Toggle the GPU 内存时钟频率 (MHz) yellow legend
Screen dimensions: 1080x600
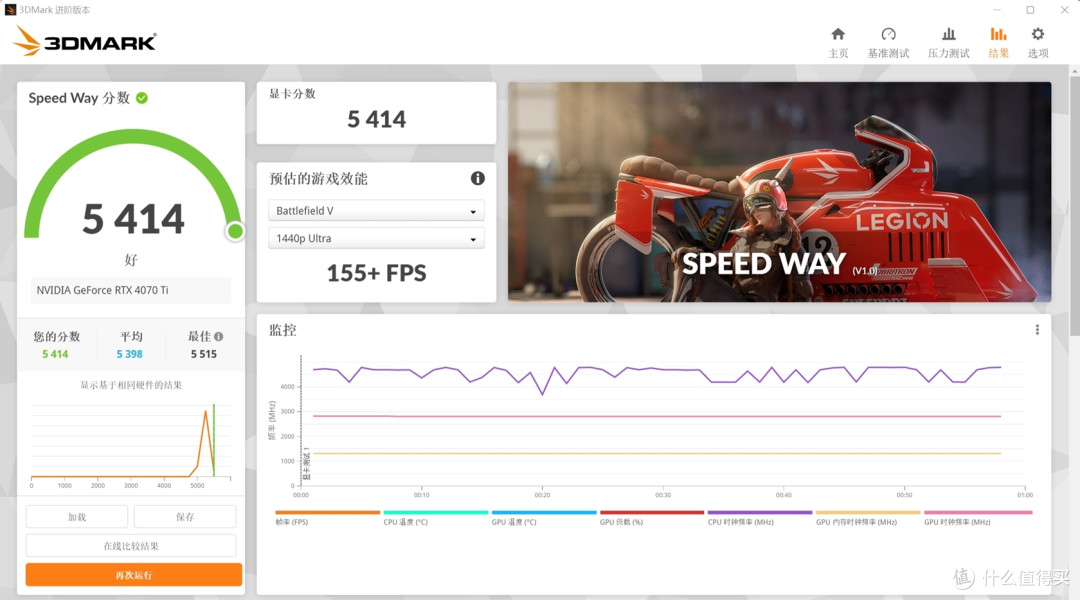coord(868,517)
